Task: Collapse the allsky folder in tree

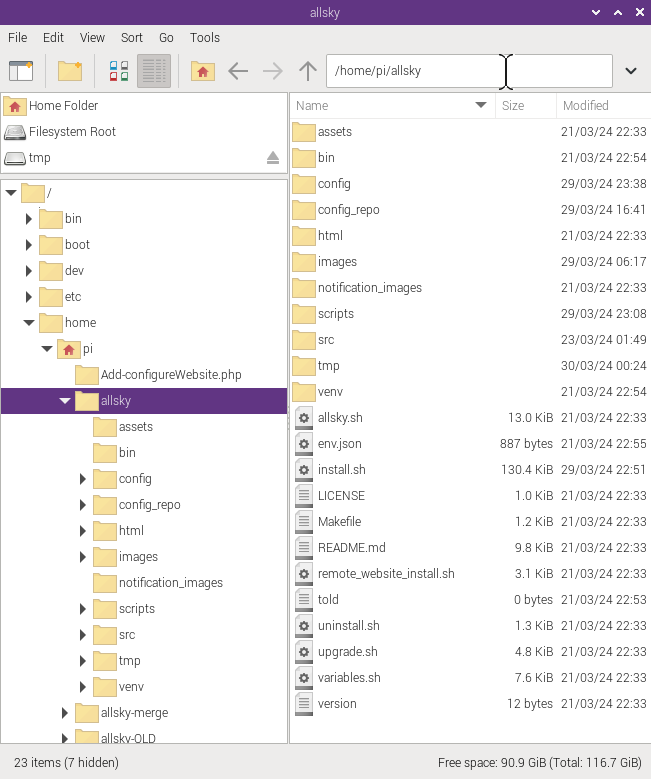Action: 65,400
